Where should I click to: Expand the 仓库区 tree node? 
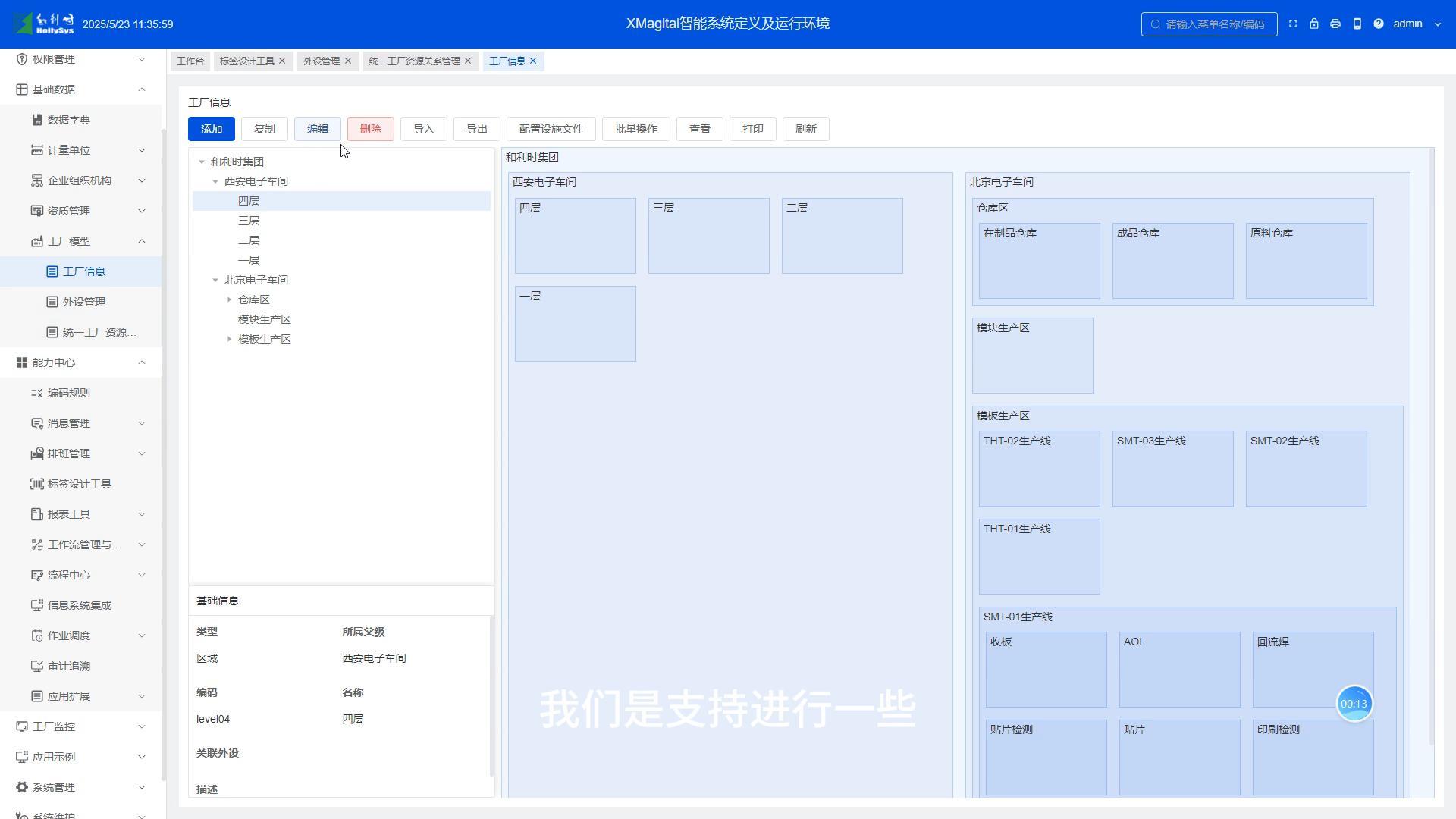tap(229, 300)
